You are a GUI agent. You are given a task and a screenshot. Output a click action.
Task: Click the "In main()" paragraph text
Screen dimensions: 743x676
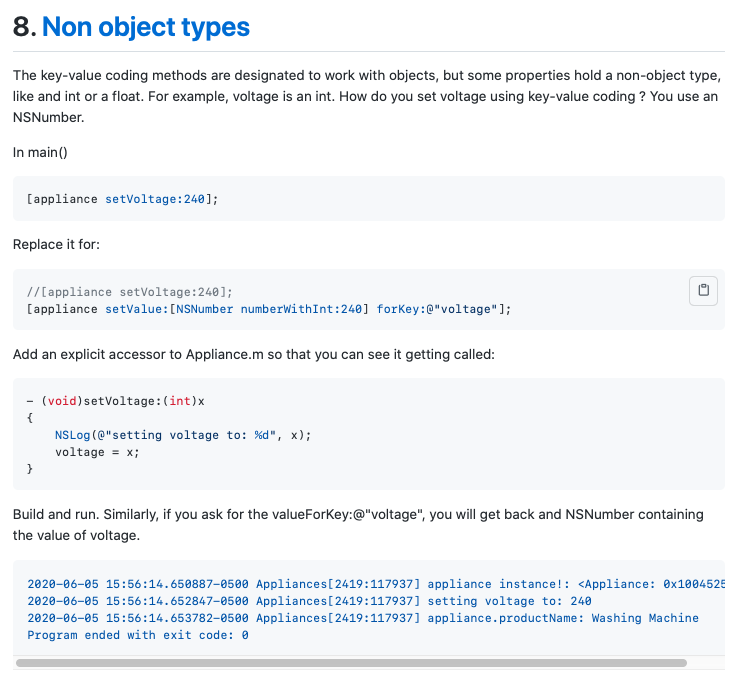tap(39, 152)
